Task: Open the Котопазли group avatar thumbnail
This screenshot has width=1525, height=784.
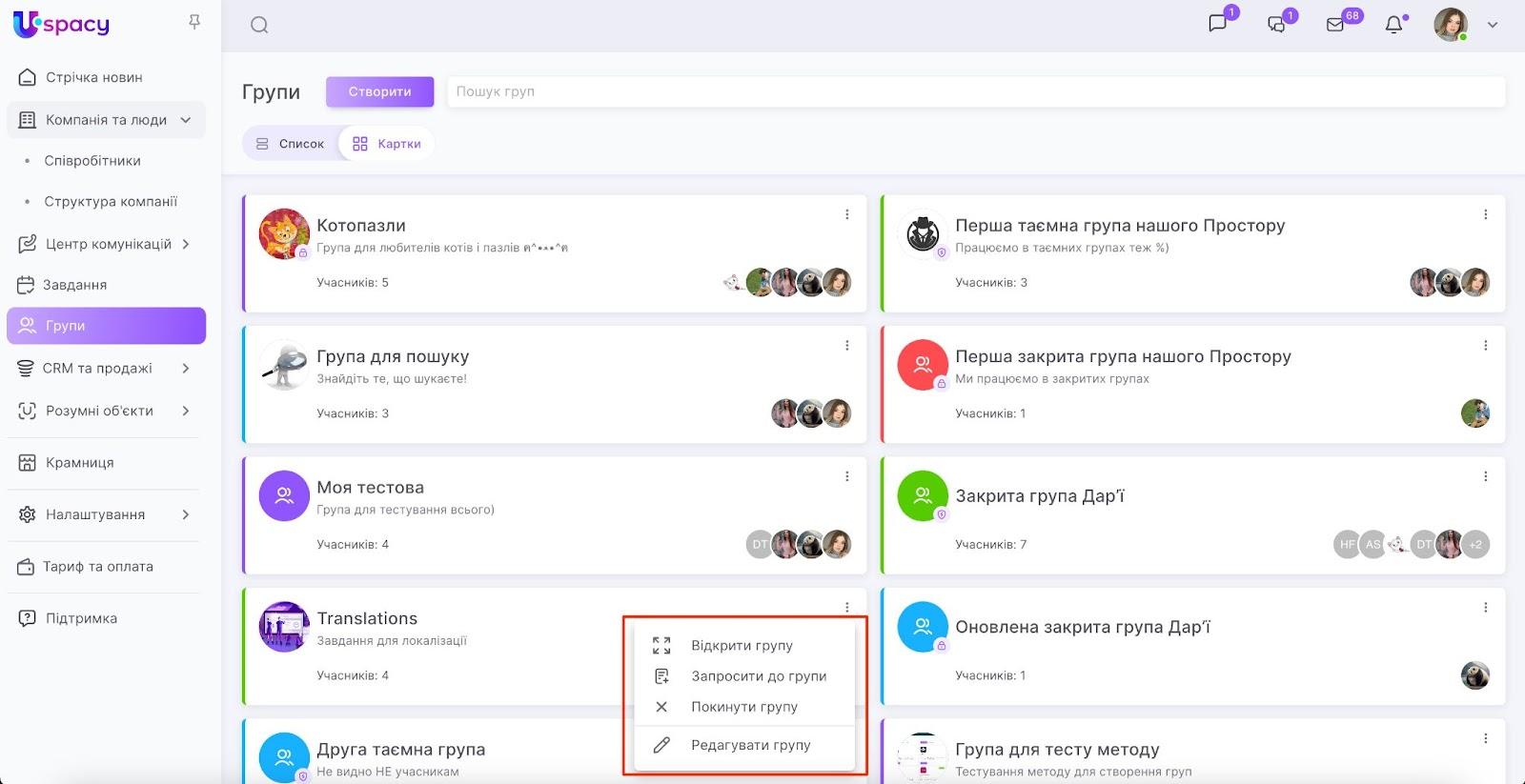Action: tap(284, 234)
